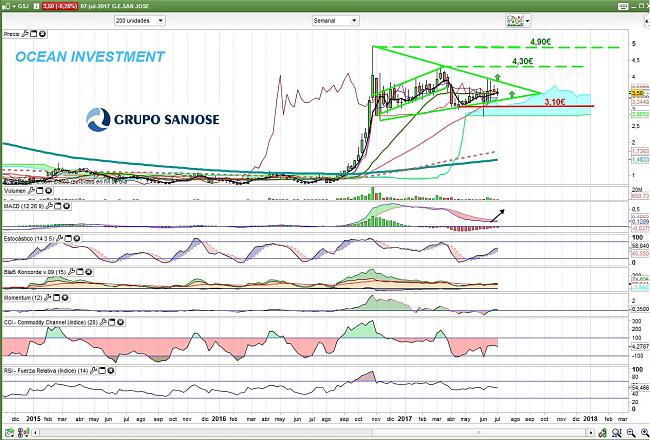The image size is (650, 440).
Task: Open the '200 unidades' history dropdown
Action: (140, 20)
